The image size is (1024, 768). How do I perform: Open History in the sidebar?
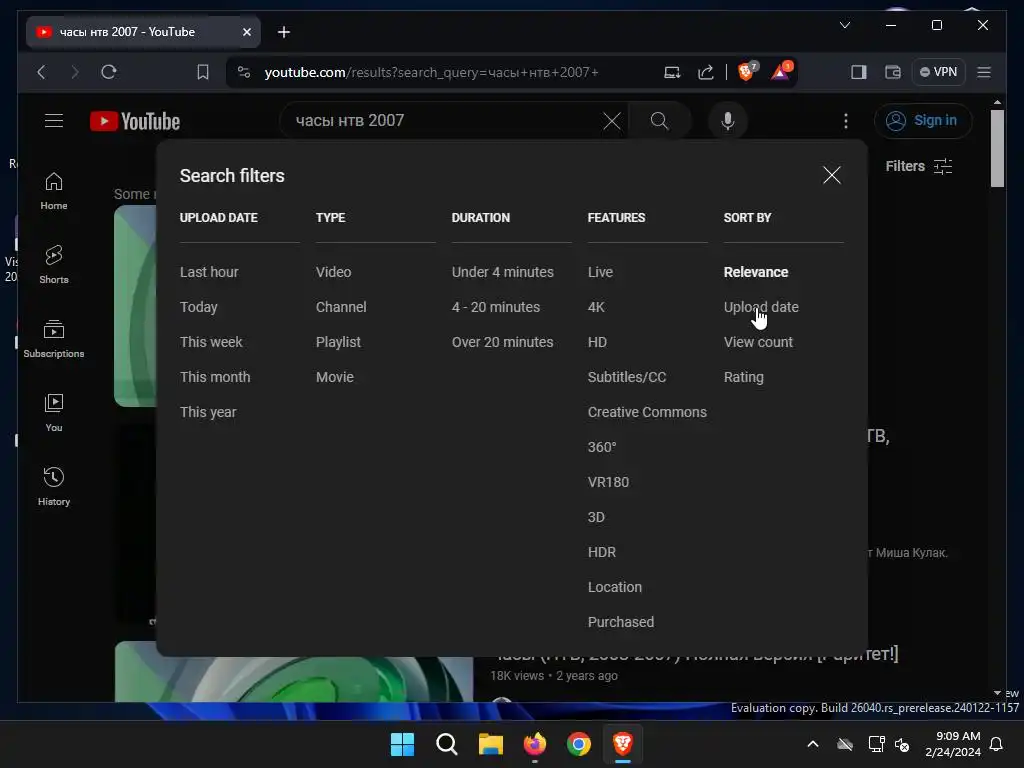click(x=54, y=487)
